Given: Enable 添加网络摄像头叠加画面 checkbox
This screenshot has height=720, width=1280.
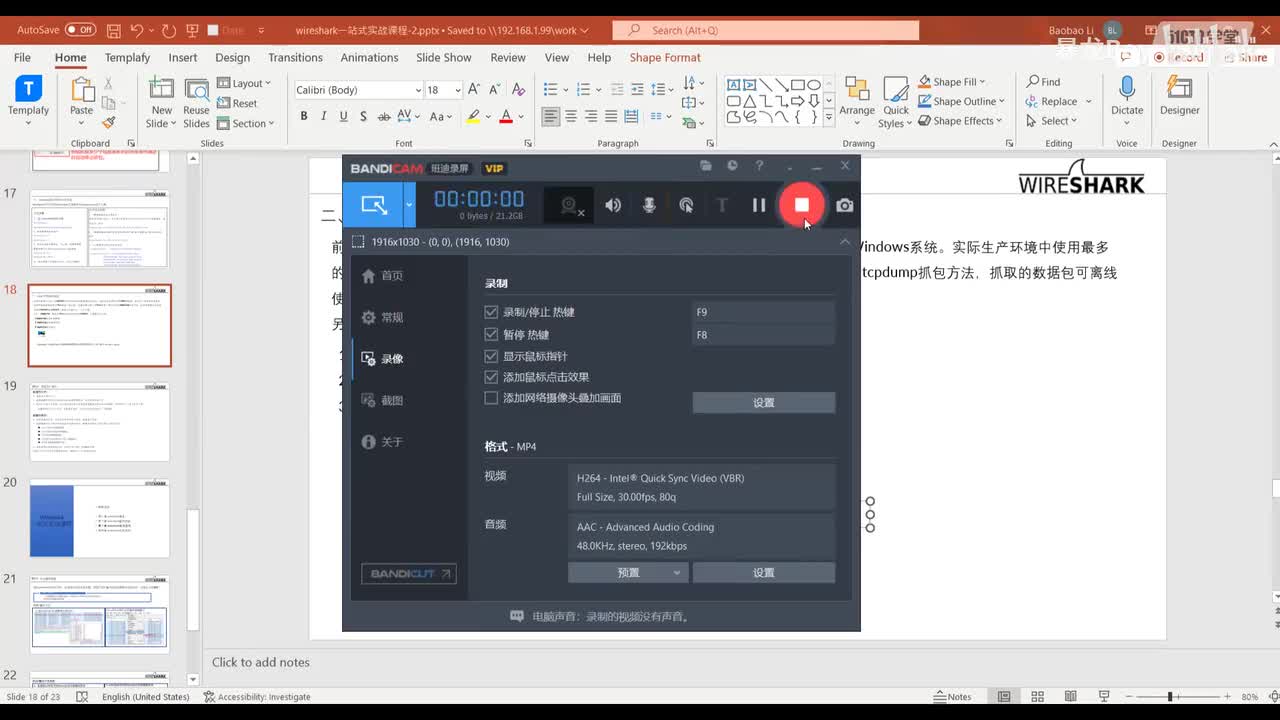Looking at the screenshot, I should [x=491, y=398].
